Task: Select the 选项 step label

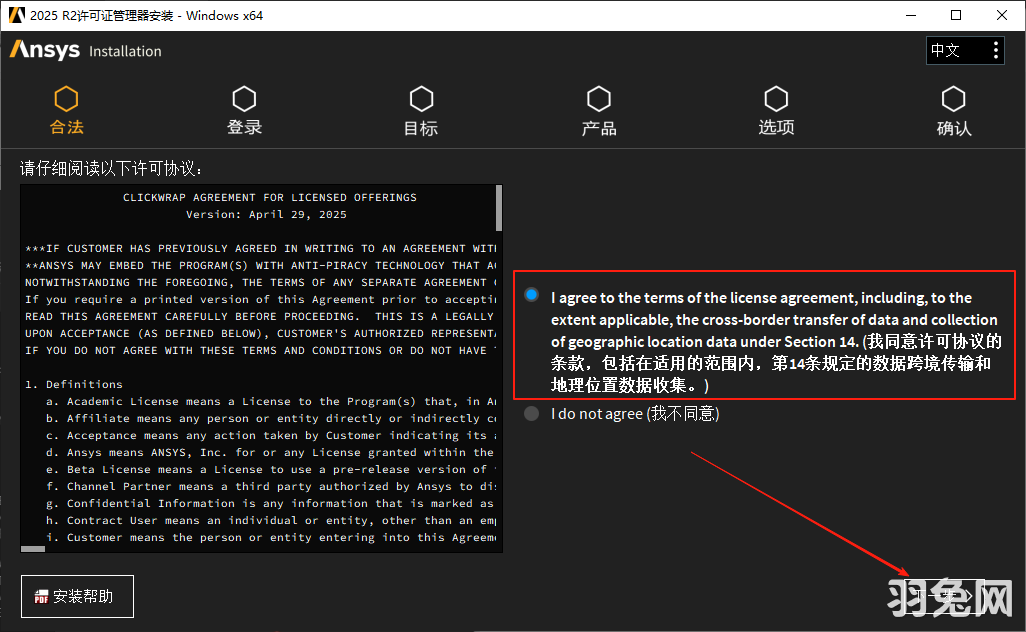Action: tap(776, 127)
